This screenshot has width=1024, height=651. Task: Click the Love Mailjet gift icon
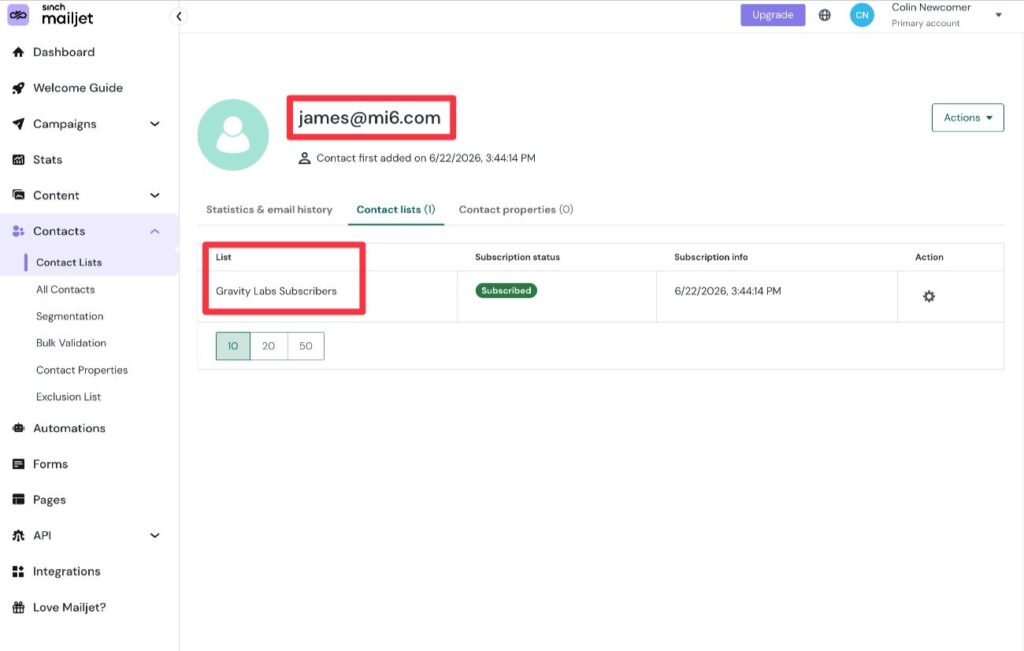pos(18,607)
